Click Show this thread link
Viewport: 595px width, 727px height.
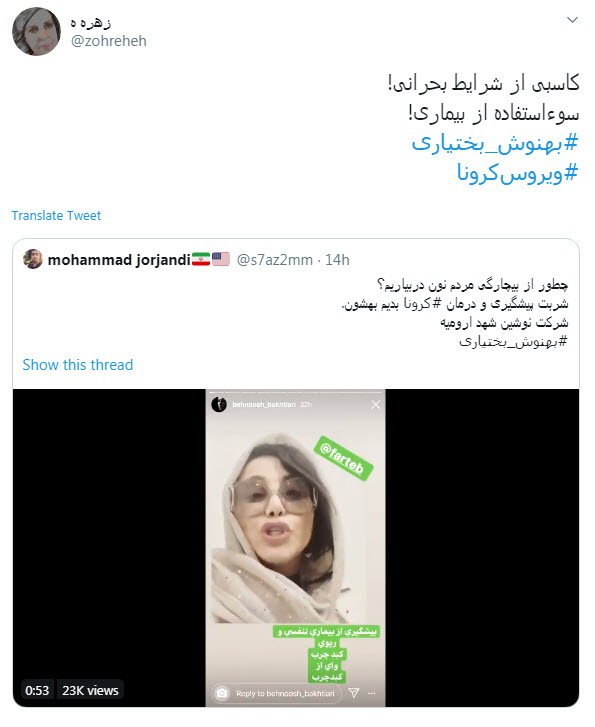tap(77, 365)
